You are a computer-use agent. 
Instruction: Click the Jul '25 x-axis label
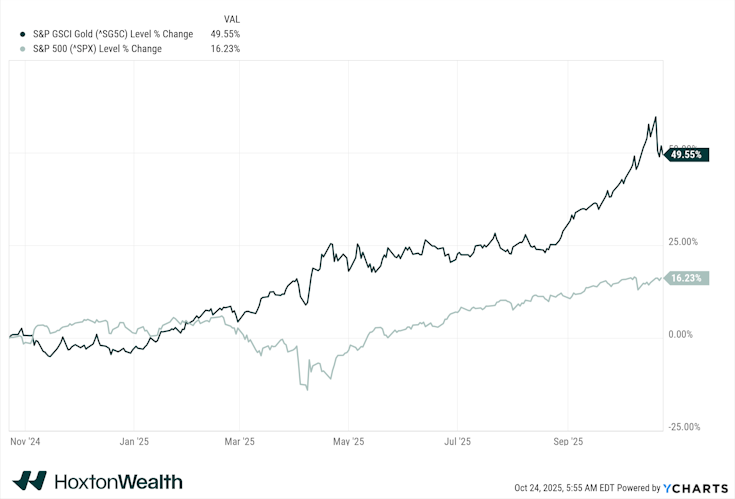[x=457, y=440]
